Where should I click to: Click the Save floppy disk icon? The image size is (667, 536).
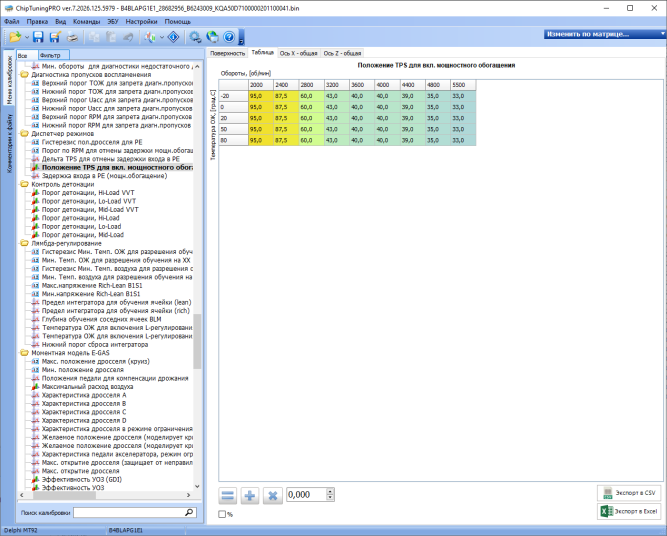click(x=38, y=37)
